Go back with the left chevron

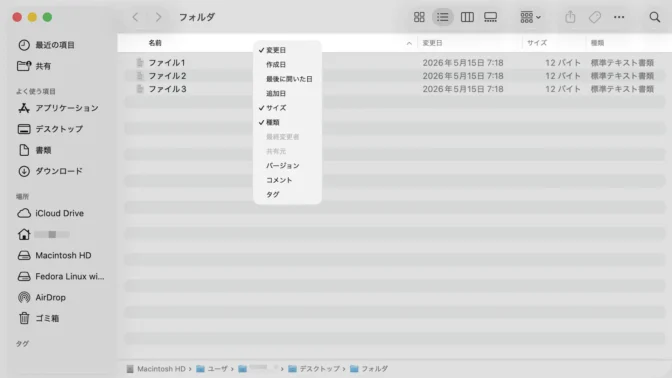pyautogui.click(x=135, y=17)
